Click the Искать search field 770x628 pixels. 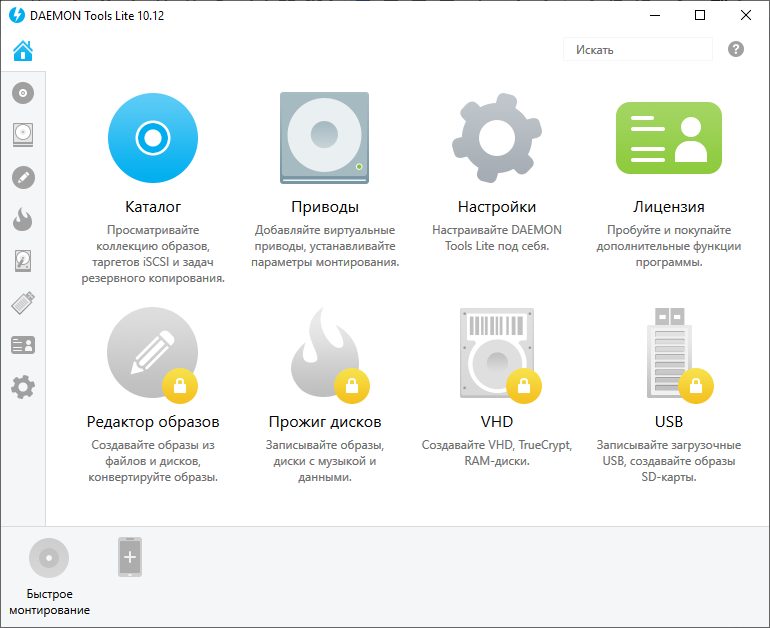point(637,50)
